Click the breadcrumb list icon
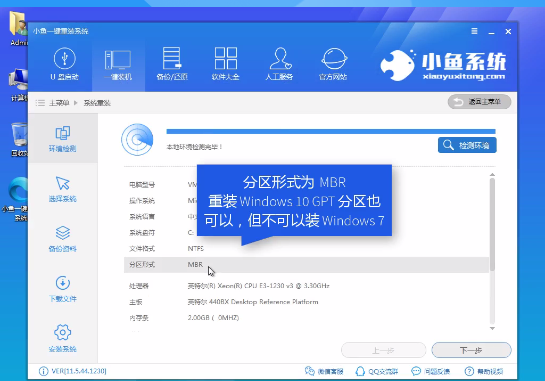545x381 pixels. [40, 103]
